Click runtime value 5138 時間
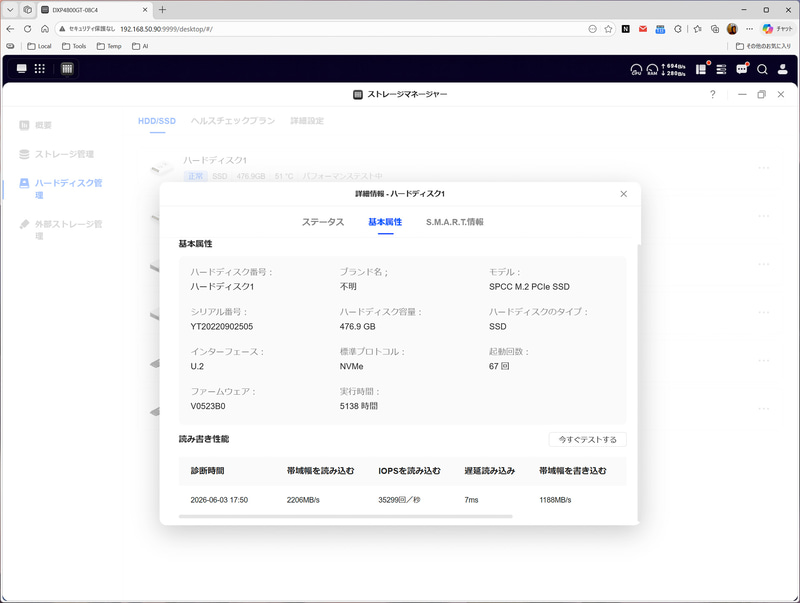Screen dimensions: 800x603 (359, 406)
